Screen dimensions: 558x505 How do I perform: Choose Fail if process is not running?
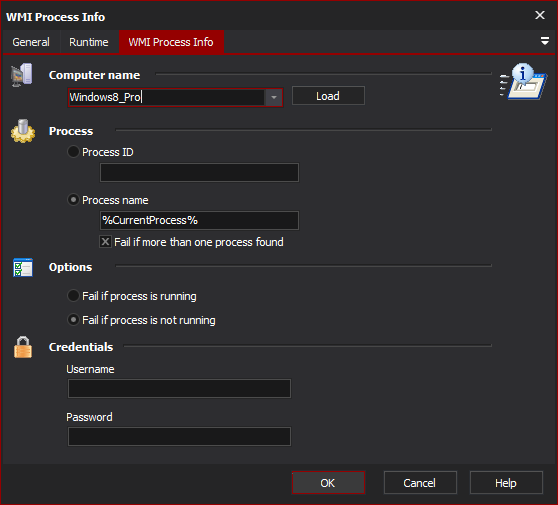pos(73,320)
